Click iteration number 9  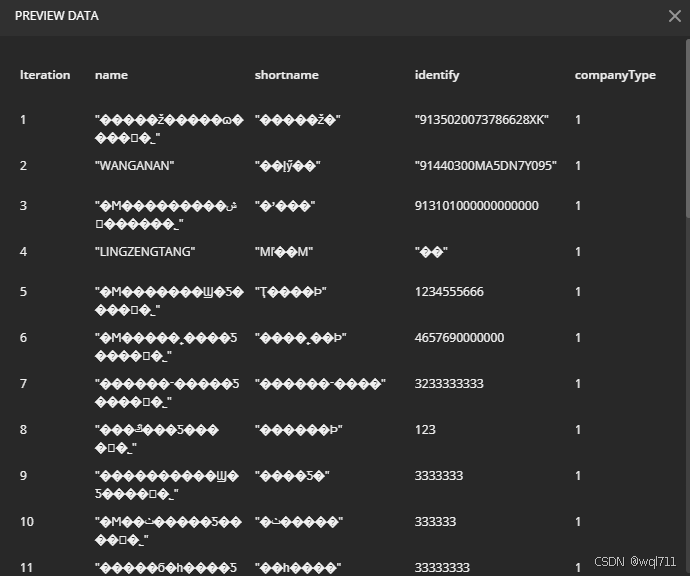pos(23,476)
